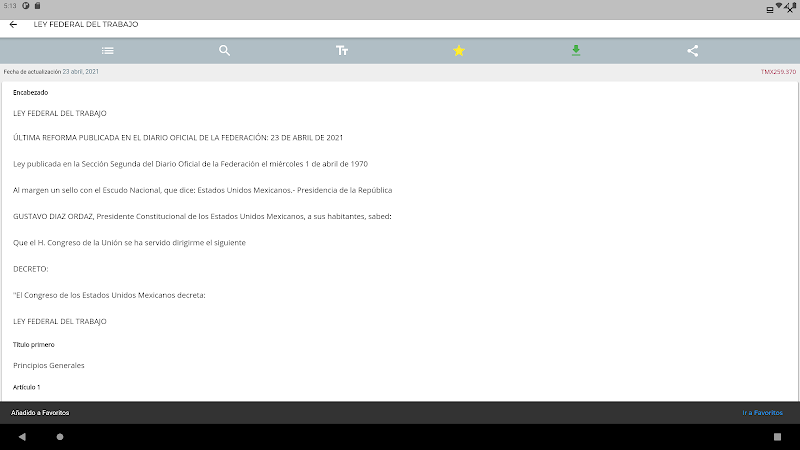Open search with the magnifying glass icon
Screen dimensions: 800x450
click(x=225, y=51)
